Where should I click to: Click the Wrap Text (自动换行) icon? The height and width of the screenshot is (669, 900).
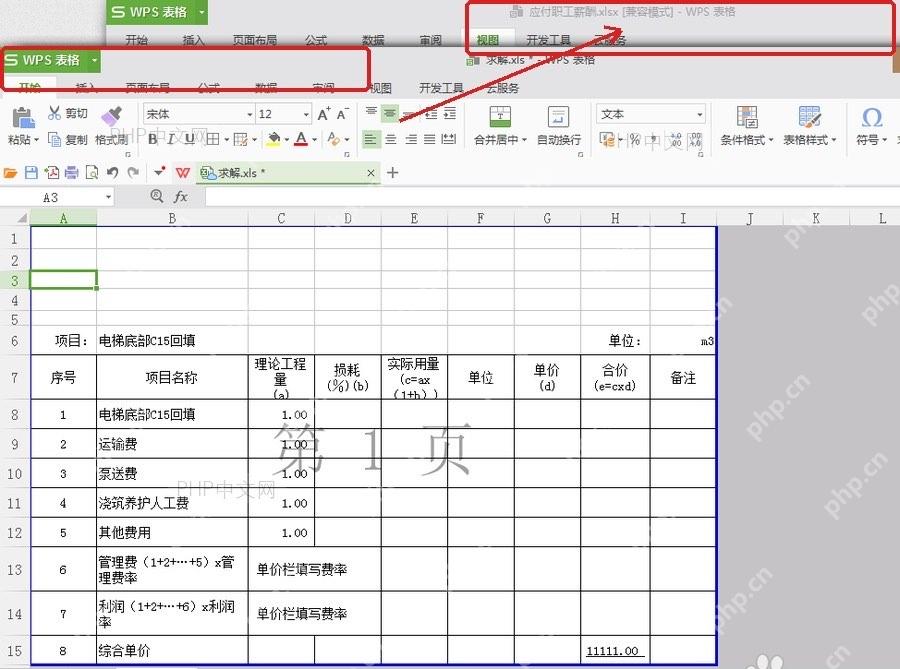[558, 117]
